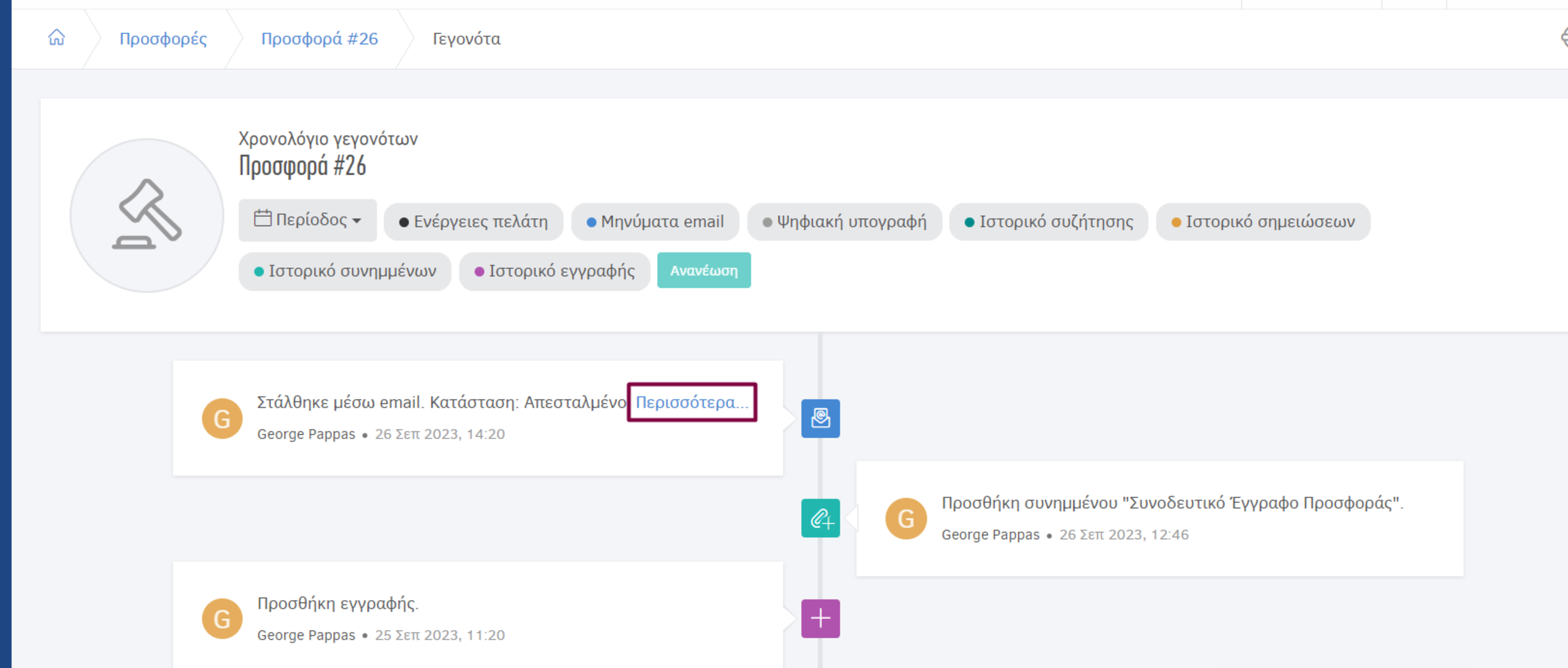Click the avatar on the attachment event

pyautogui.click(x=906, y=519)
